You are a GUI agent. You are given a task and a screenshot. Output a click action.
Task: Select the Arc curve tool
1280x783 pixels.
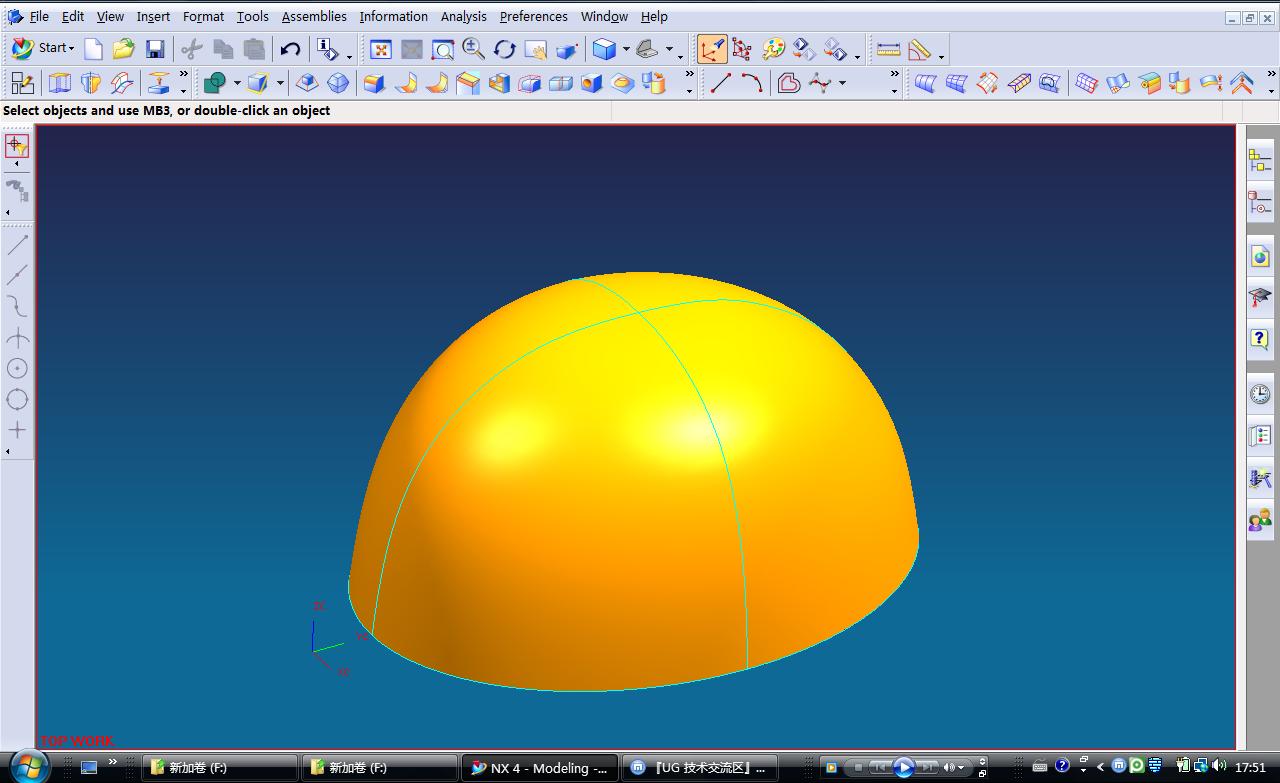751,83
